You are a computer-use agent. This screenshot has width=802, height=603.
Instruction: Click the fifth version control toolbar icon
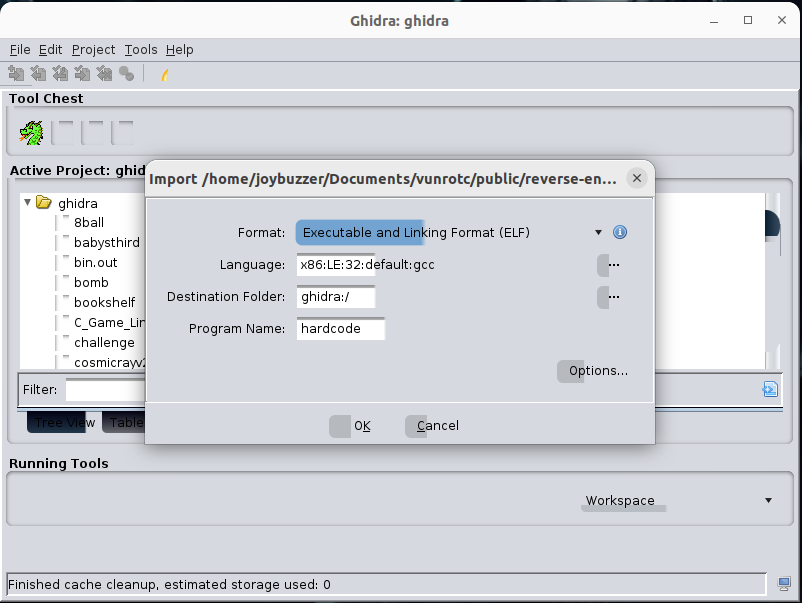[x=104, y=74]
